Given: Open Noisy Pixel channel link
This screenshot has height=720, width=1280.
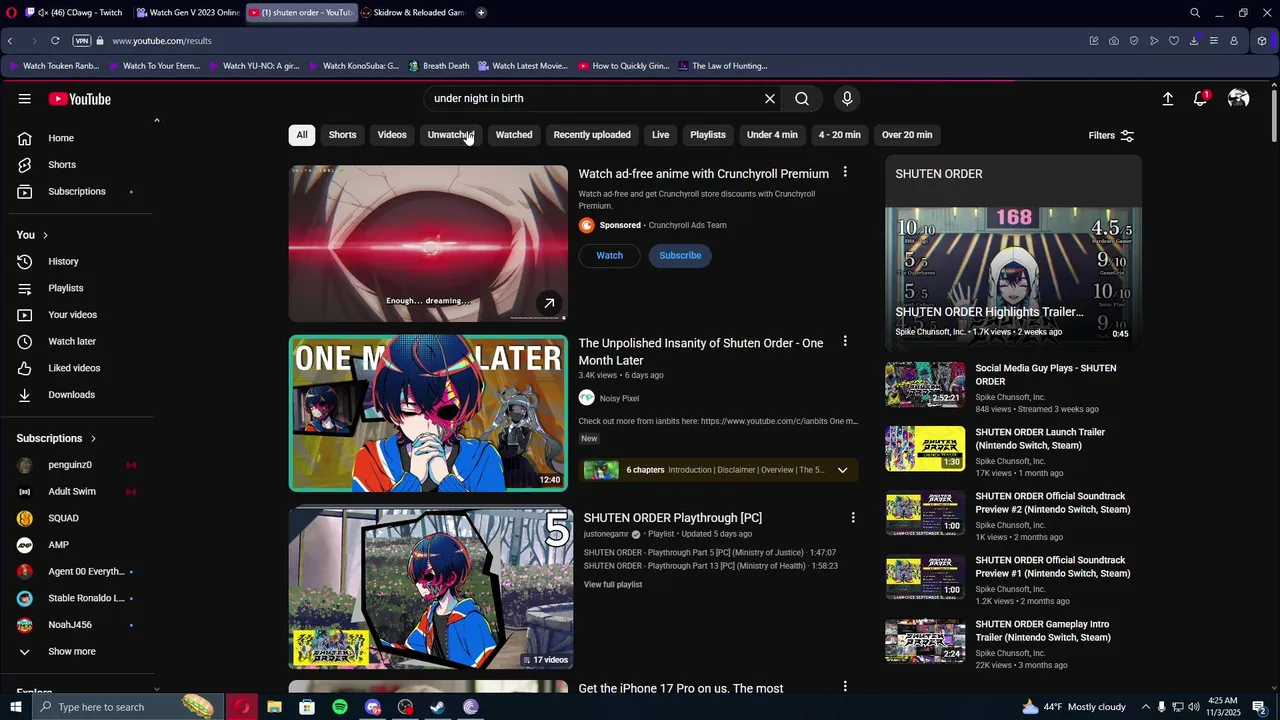Looking at the screenshot, I should point(619,398).
